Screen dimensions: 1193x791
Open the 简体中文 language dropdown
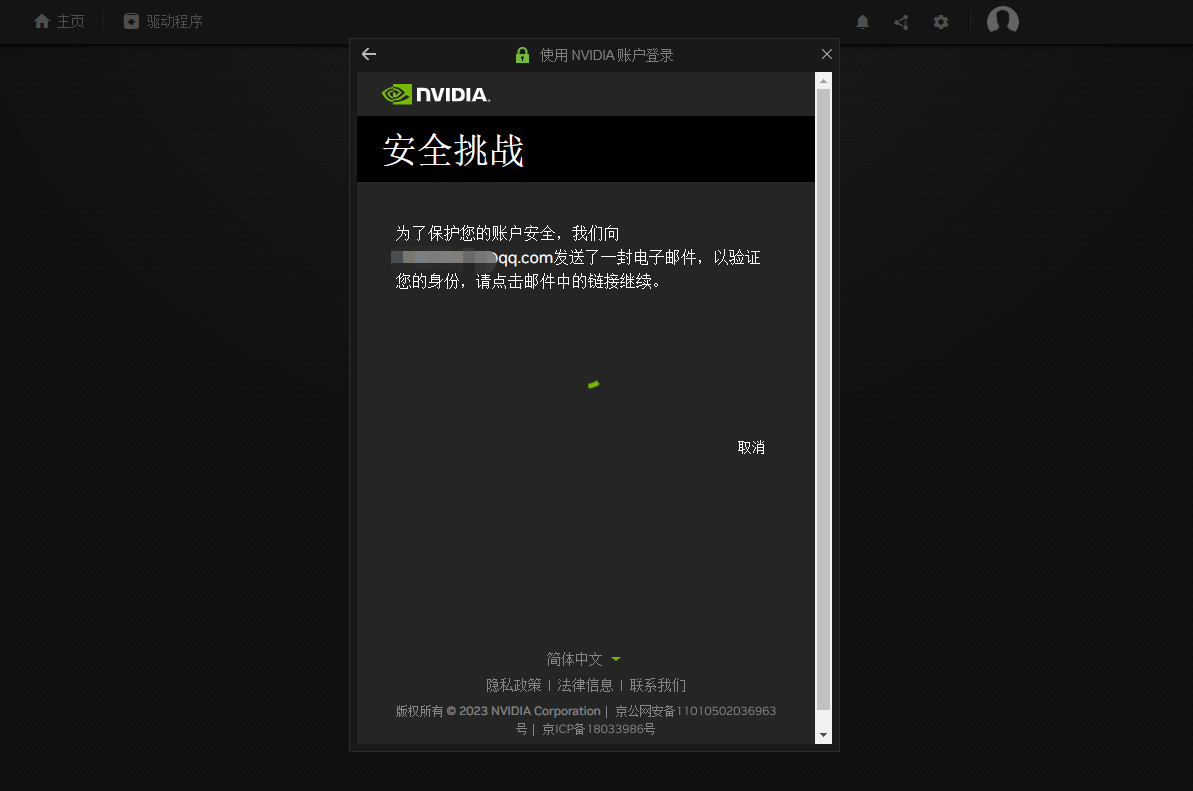573,659
